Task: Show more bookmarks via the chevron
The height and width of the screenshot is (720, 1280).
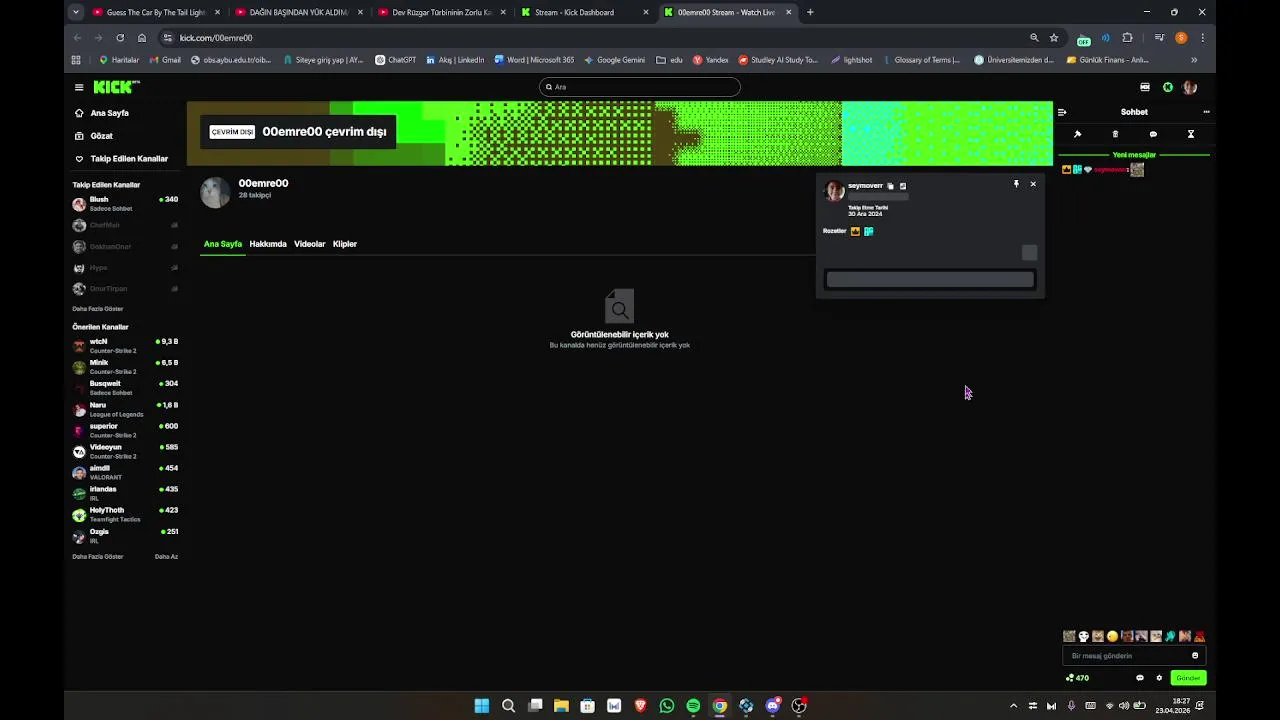Action: 1194,60
